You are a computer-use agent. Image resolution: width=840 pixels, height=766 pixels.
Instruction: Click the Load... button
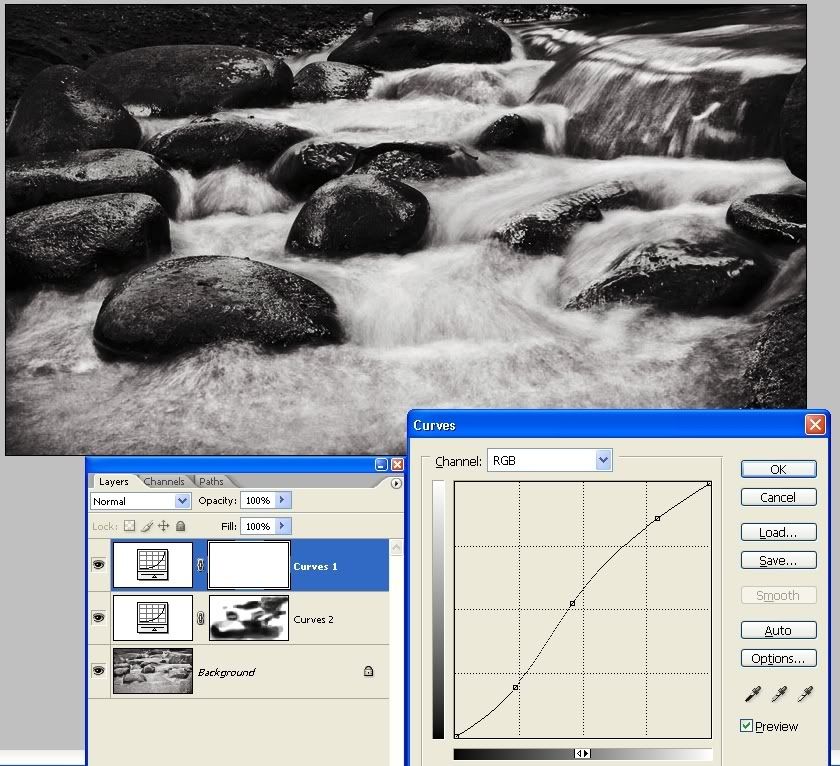(778, 532)
